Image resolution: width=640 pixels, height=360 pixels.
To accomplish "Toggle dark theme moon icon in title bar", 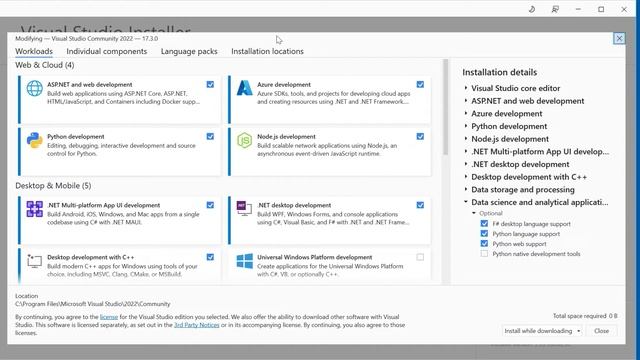I will [x=532, y=9].
